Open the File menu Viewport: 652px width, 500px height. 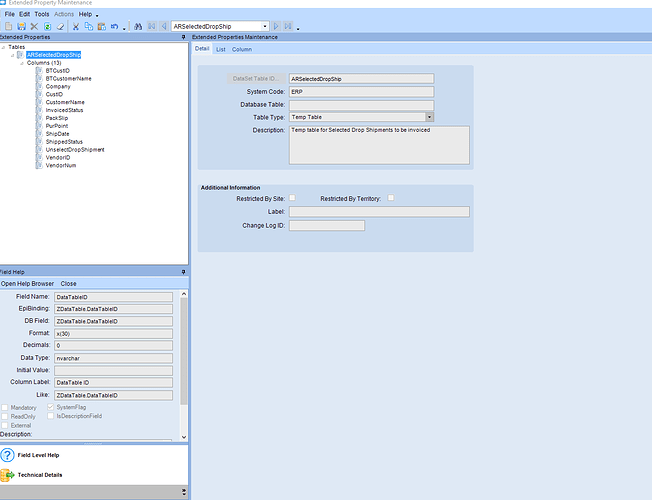pyautogui.click(x=10, y=14)
